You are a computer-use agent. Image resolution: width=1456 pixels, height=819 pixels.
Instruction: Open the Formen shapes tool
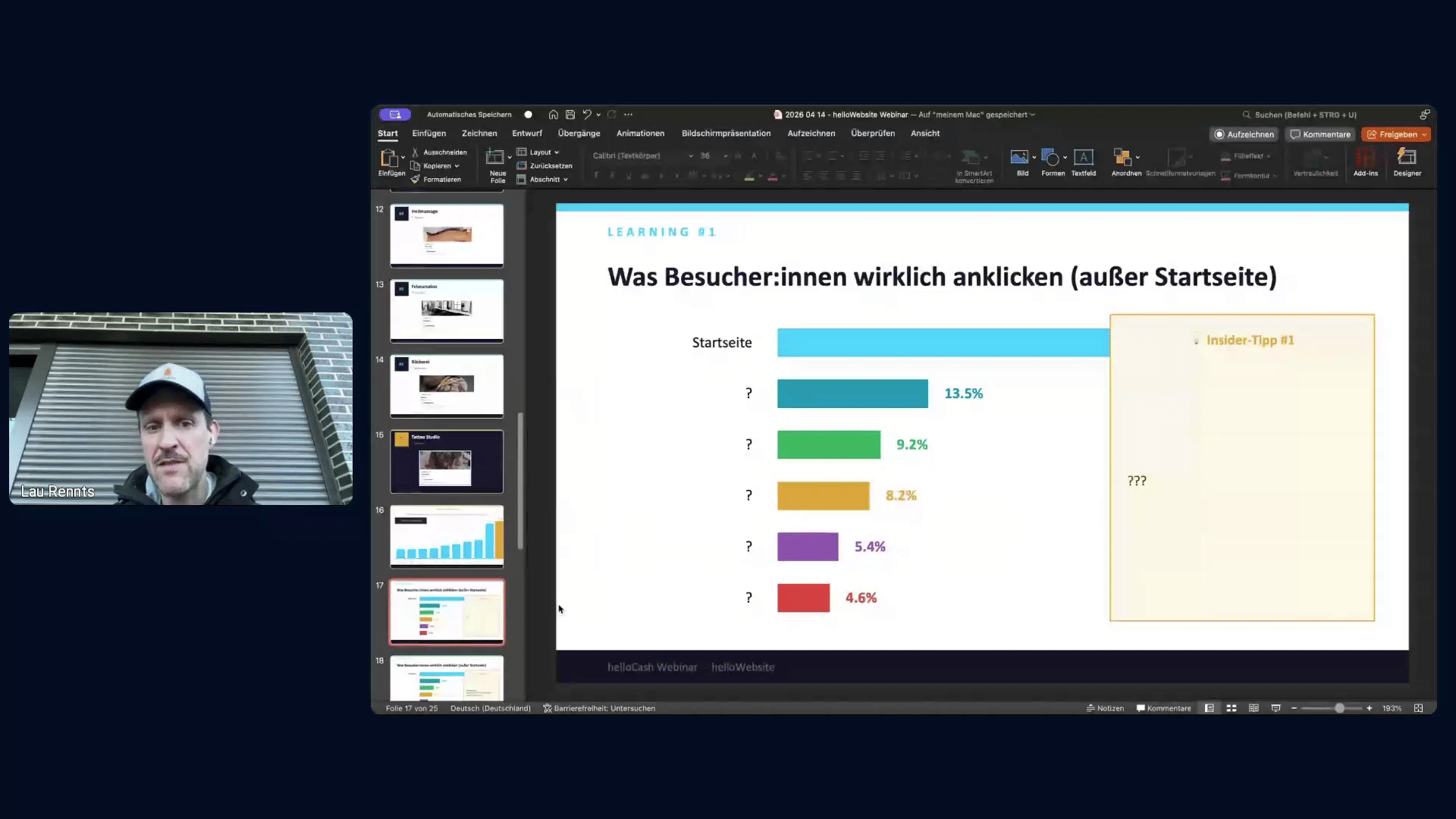(1053, 162)
